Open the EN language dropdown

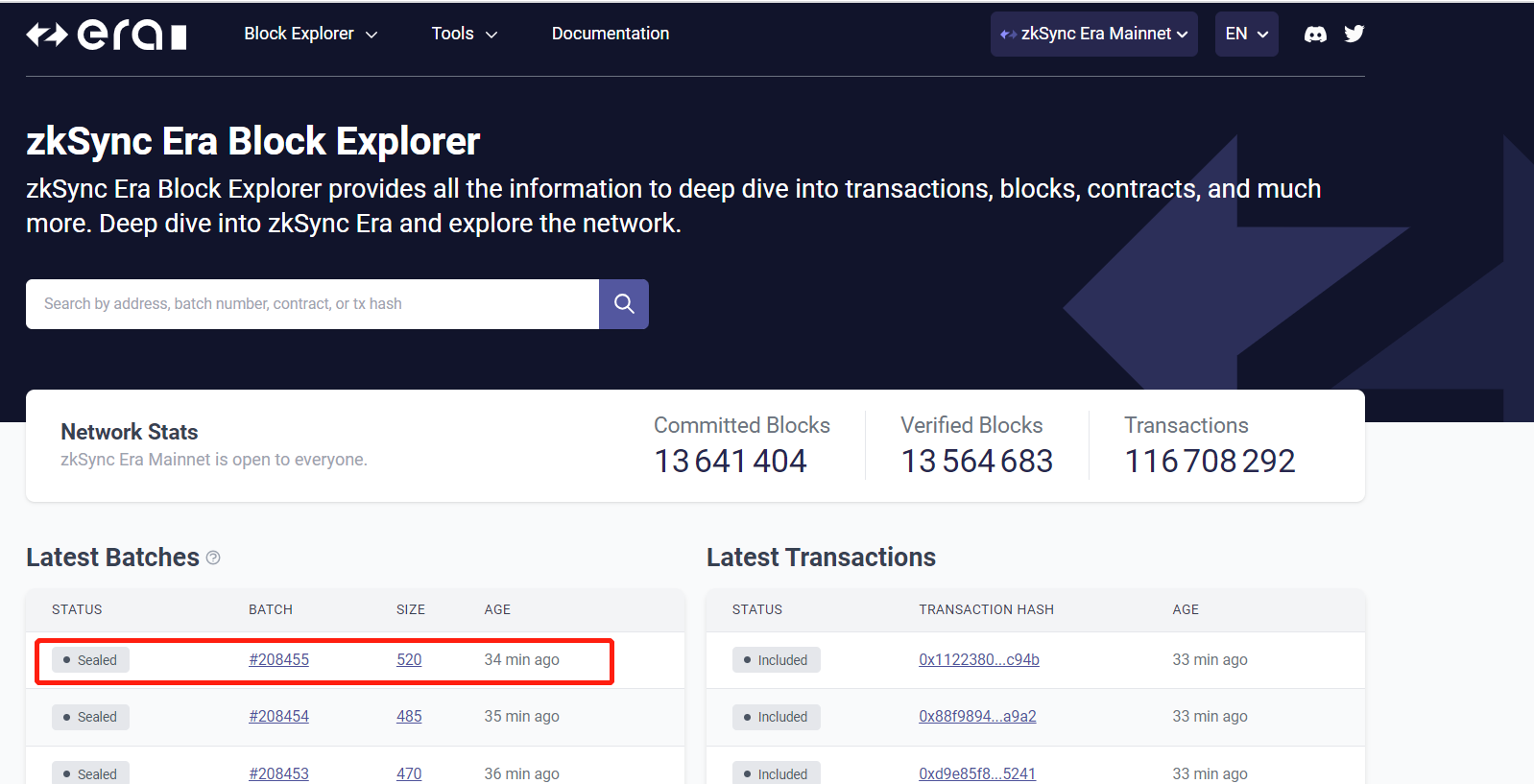[1246, 34]
